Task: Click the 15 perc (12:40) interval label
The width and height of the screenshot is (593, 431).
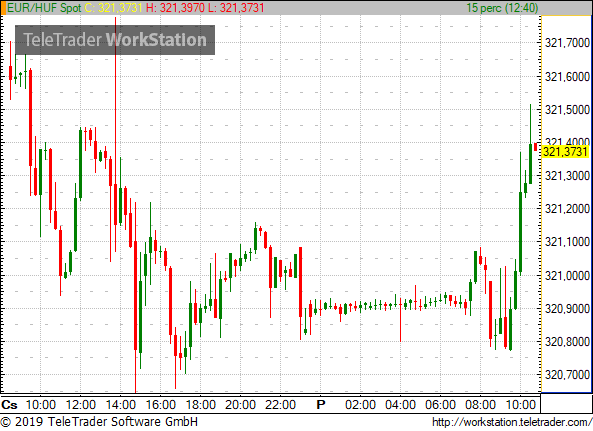Action: [x=502, y=8]
